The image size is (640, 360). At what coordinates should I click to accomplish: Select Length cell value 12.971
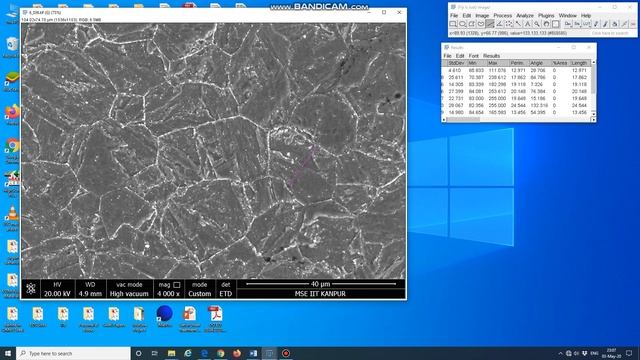pyautogui.click(x=579, y=71)
